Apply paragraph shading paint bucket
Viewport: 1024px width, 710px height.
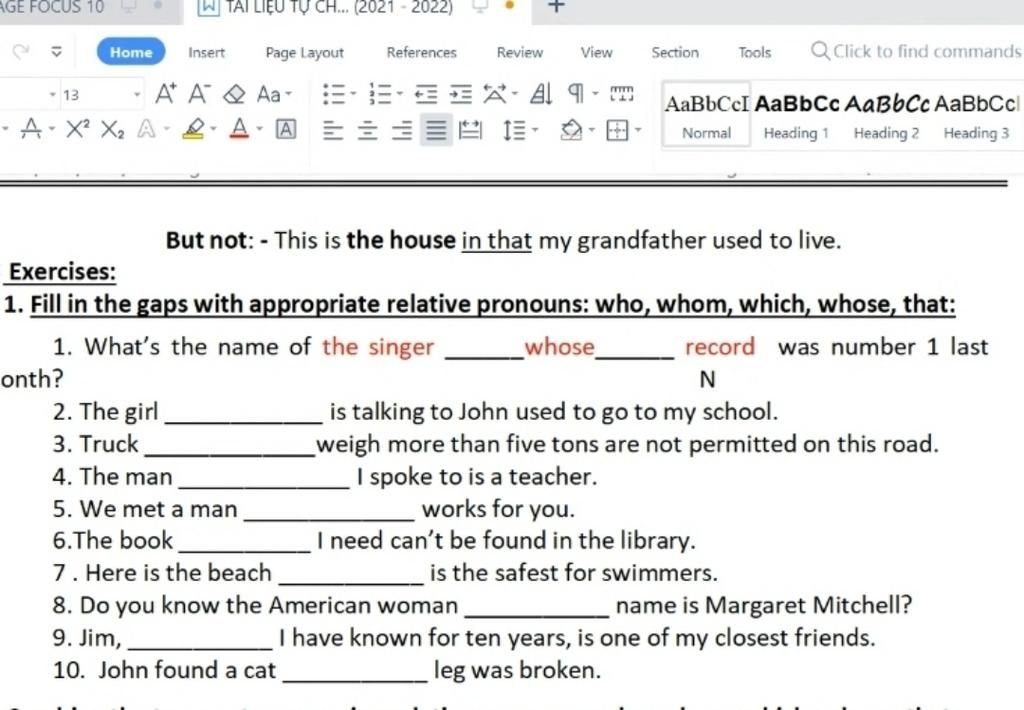(571, 130)
